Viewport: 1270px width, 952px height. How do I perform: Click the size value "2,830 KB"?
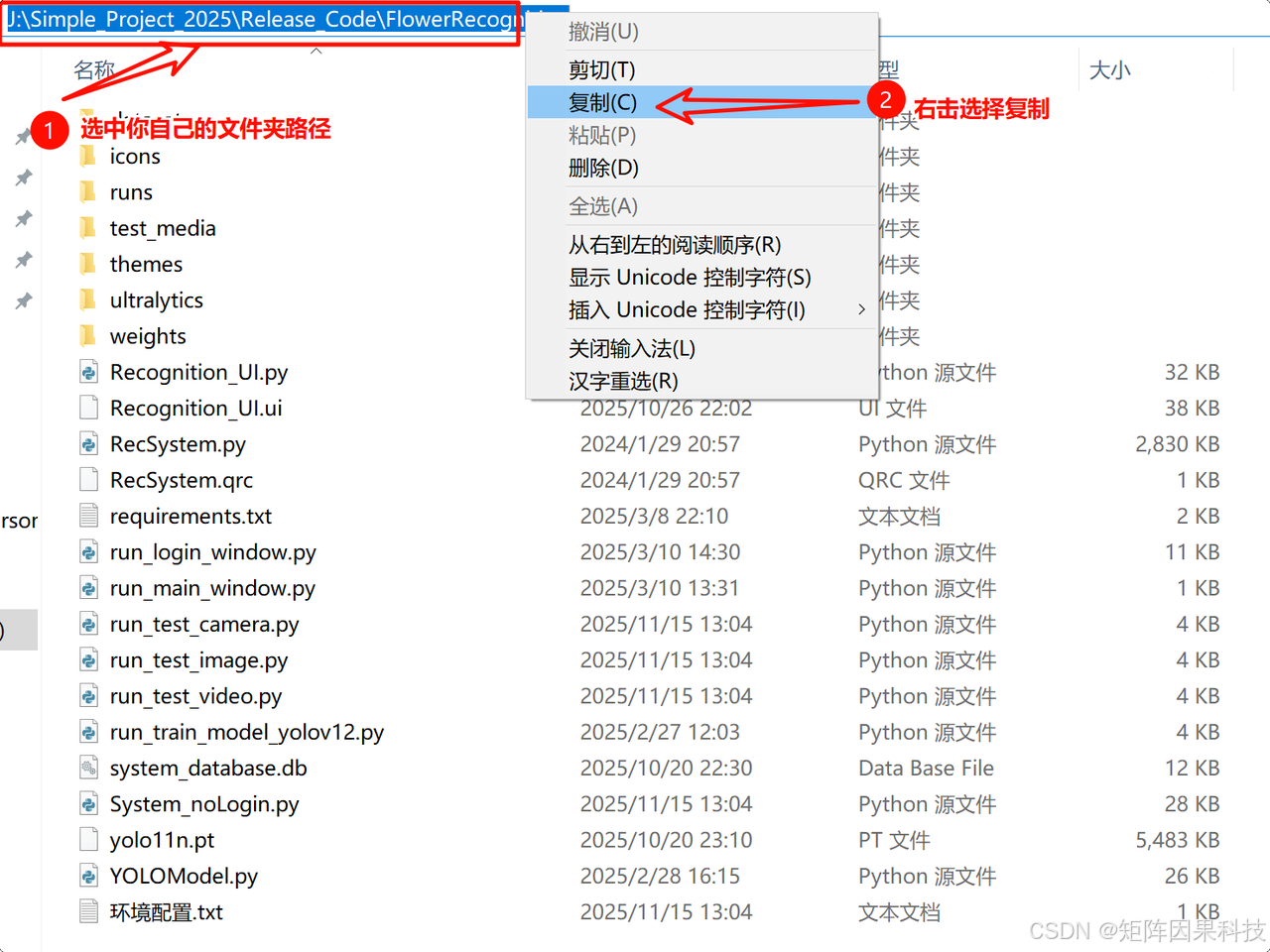[x=1177, y=444]
